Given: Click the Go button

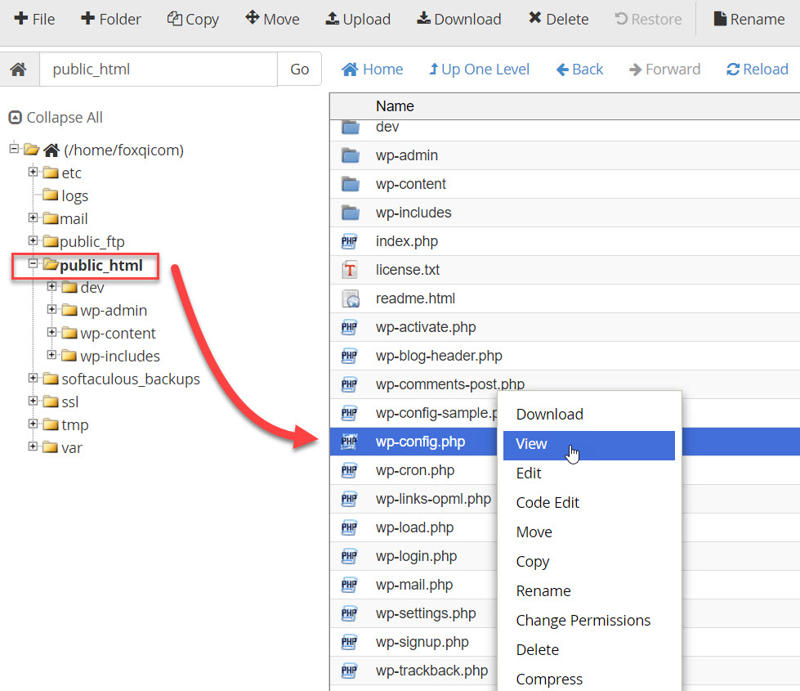Looking at the screenshot, I should [301, 69].
